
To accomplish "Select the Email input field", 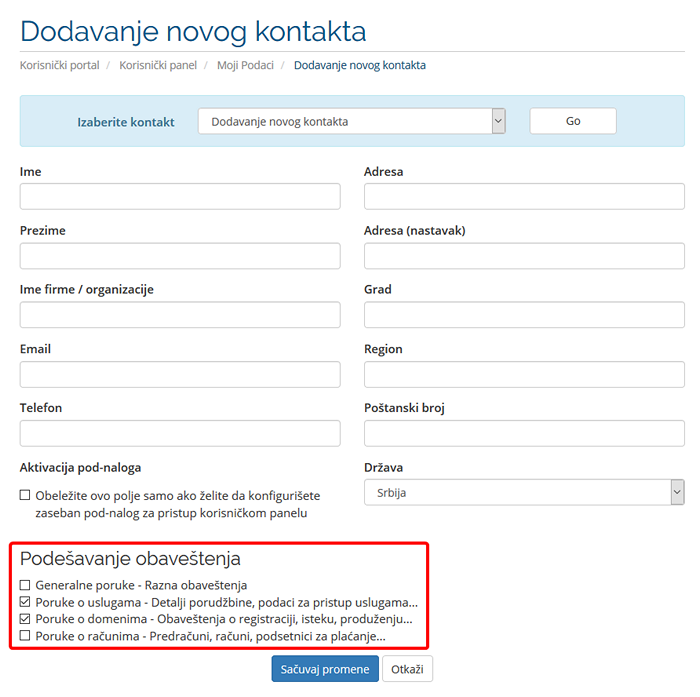I will pyautogui.click(x=180, y=375).
